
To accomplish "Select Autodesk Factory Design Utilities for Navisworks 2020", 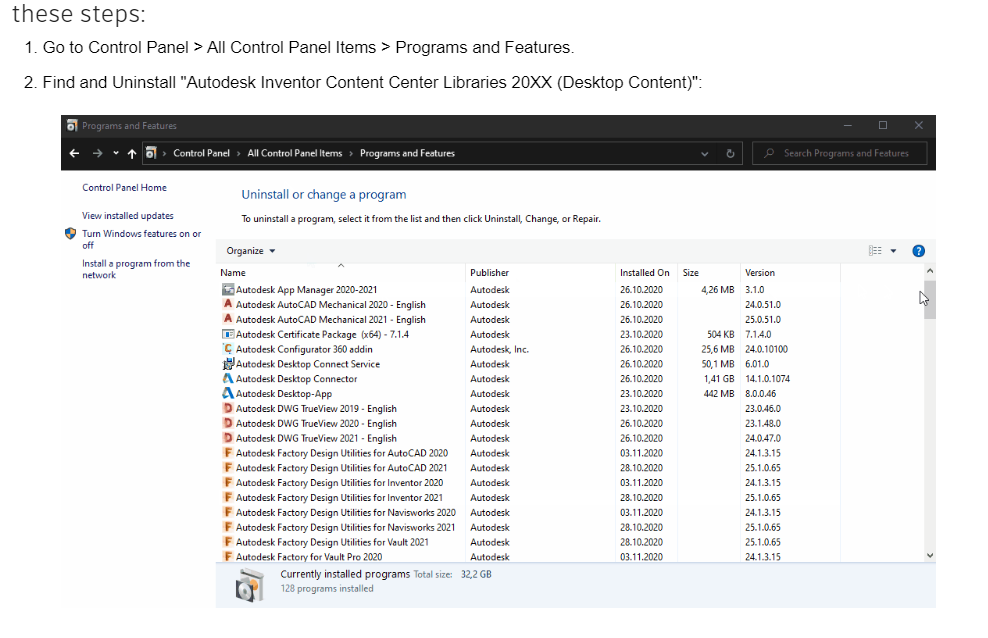I will click(x=345, y=513).
